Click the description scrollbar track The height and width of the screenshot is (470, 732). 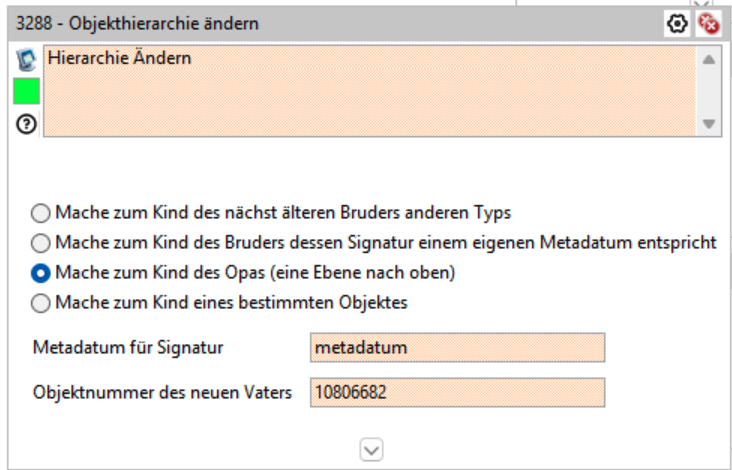pyautogui.click(x=709, y=92)
